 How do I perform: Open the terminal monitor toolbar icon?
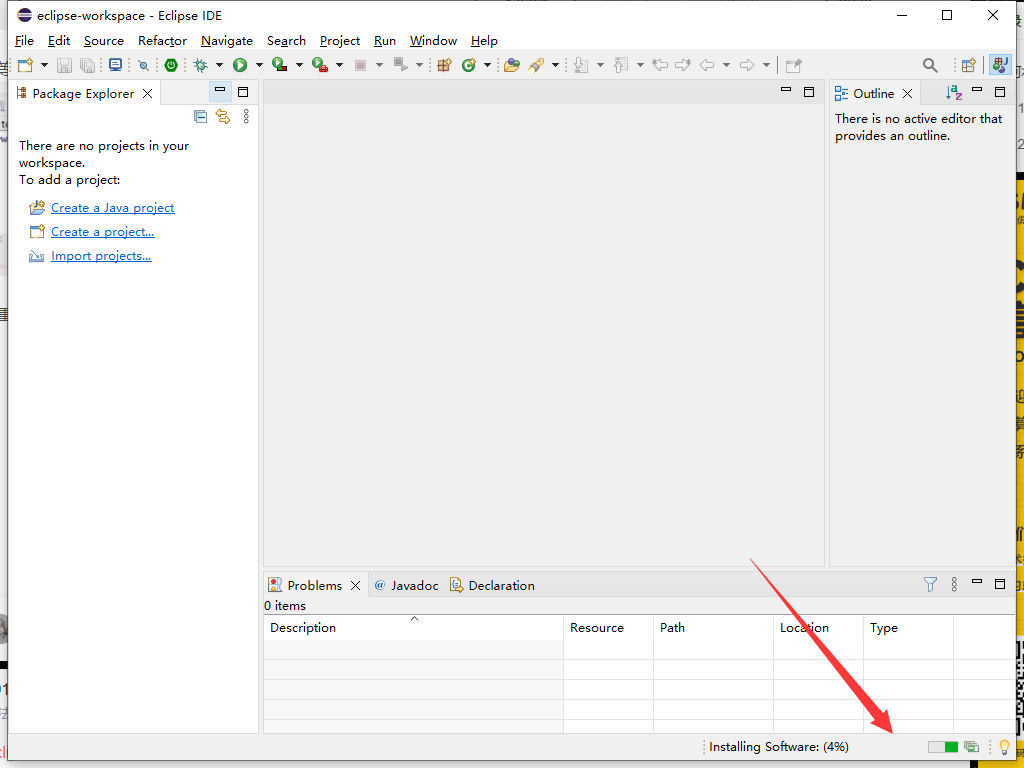[116, 65]
